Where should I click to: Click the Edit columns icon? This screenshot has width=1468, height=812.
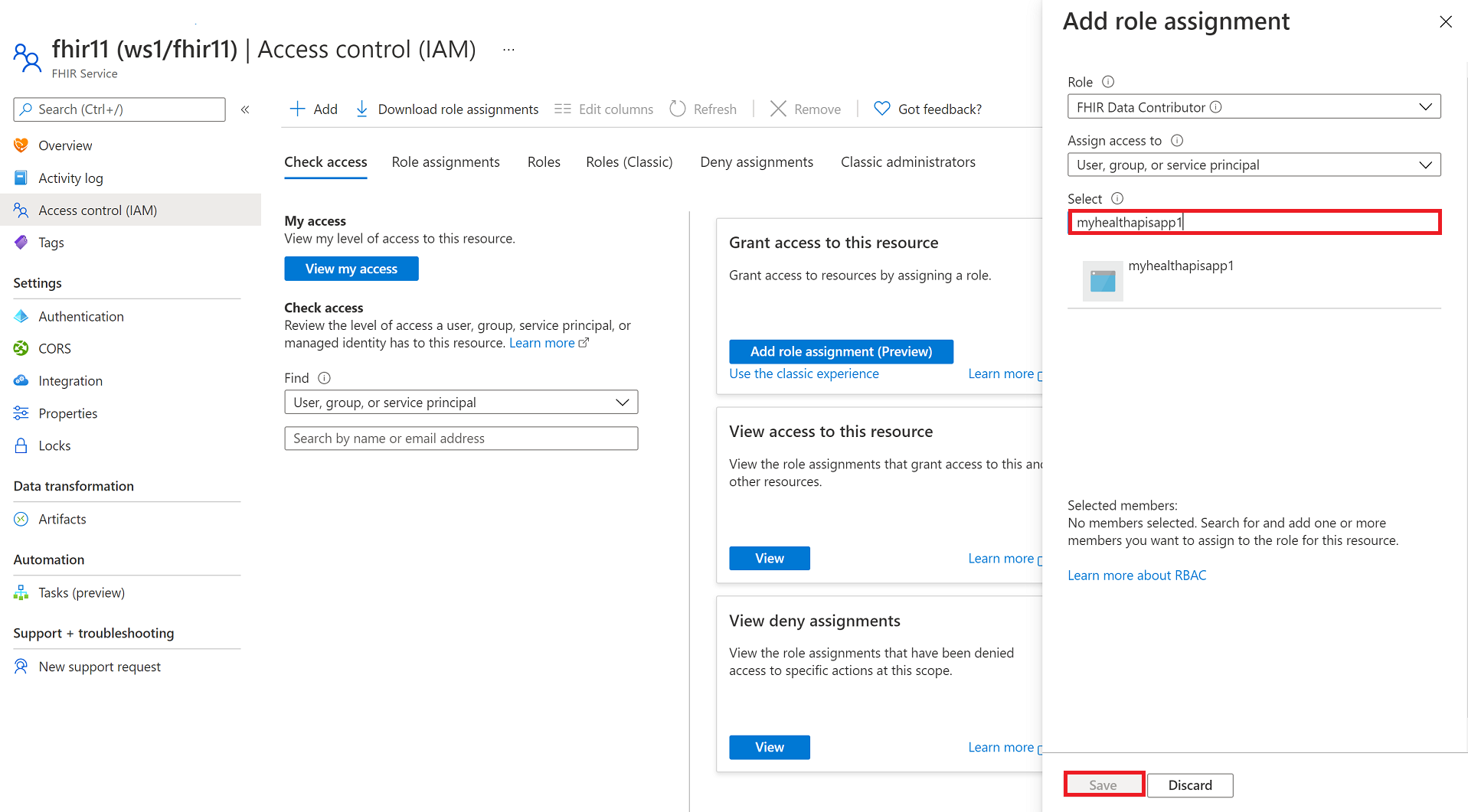pyautogui.click(x=563, y=109)
